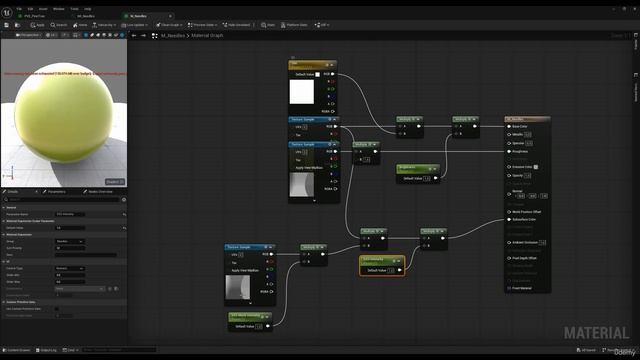Open the Window menu

[59, 9]
